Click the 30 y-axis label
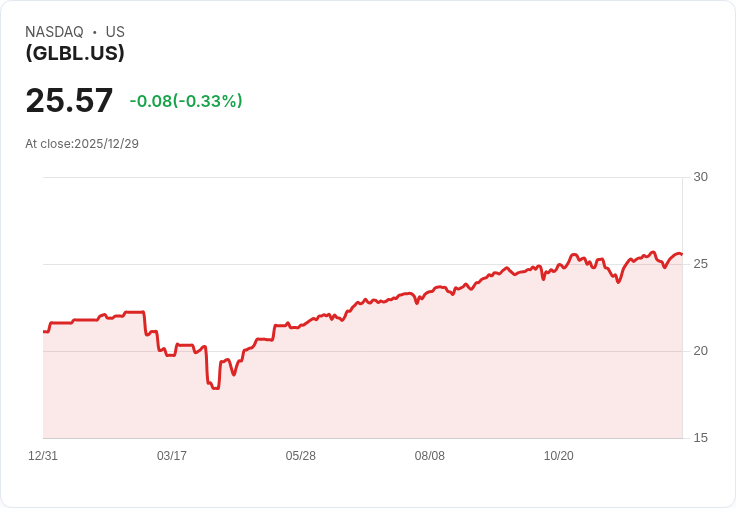736x508 pixels. tap(700, 177)
